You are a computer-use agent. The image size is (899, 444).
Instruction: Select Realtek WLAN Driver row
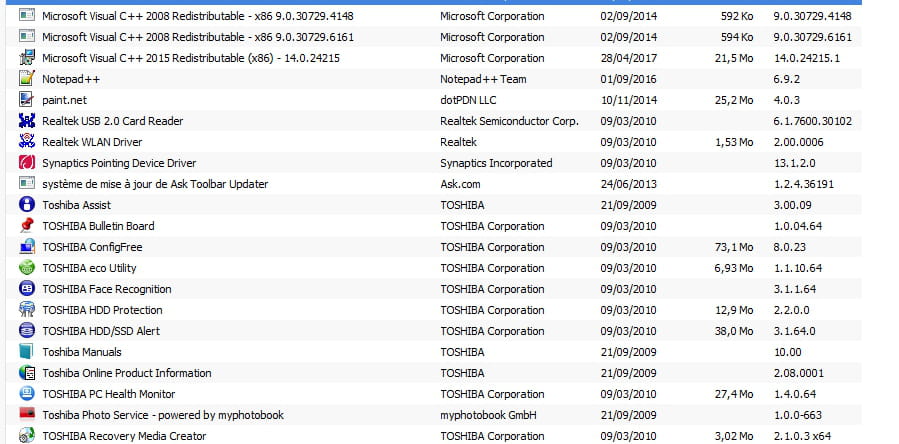click(x=433, y=142)
